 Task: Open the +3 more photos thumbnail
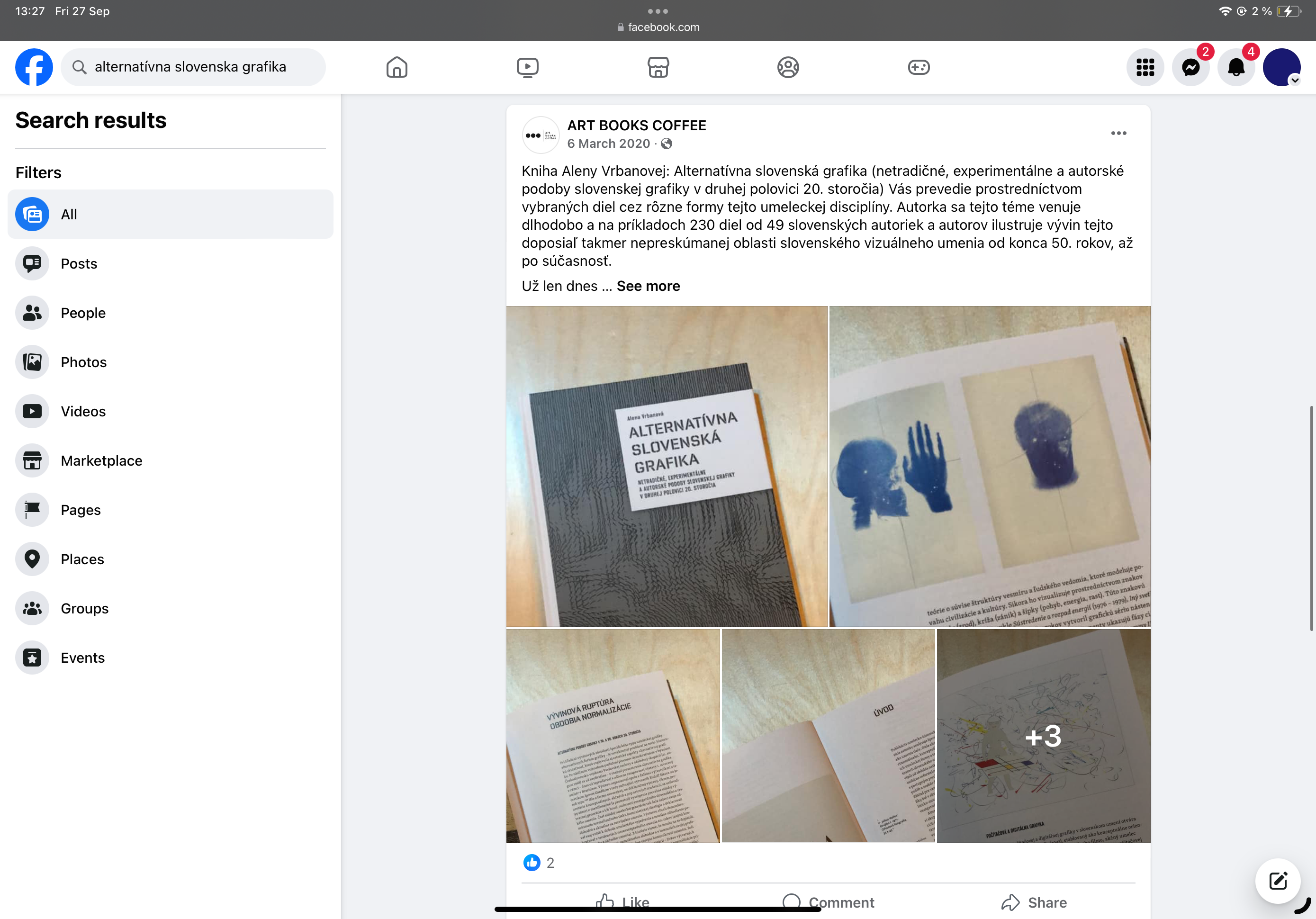pos(1043,736)
